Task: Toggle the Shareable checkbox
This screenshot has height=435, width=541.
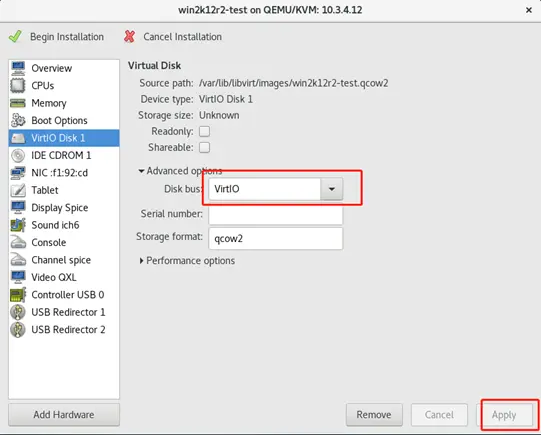Action: pyautogui.click(x=205, y=147)
